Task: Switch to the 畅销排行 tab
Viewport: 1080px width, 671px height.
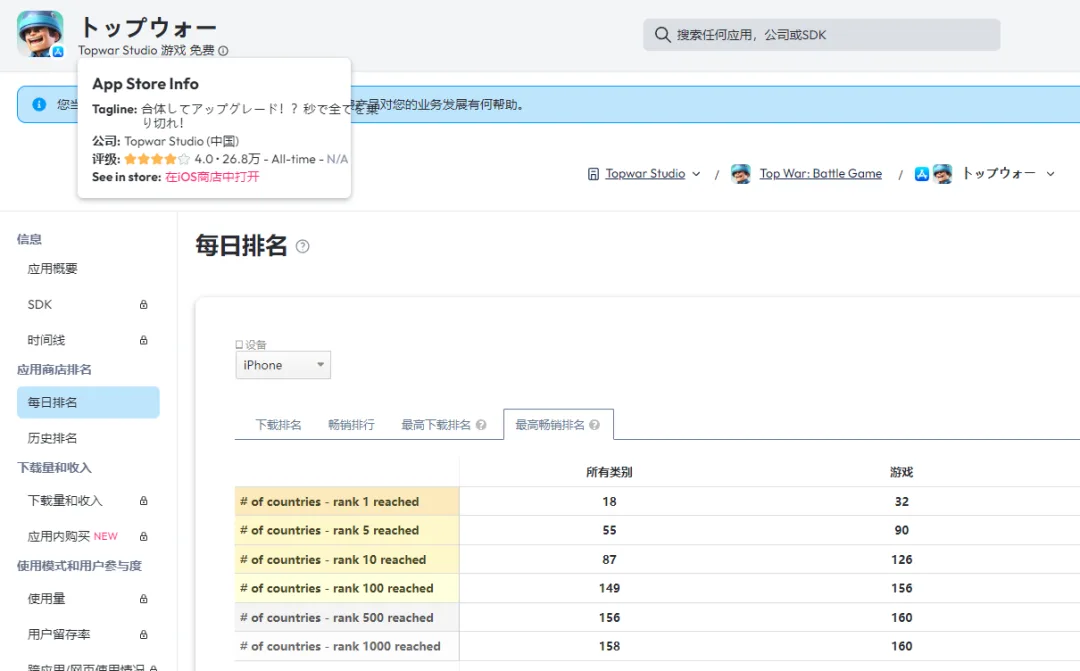Action: click(351, 425)
